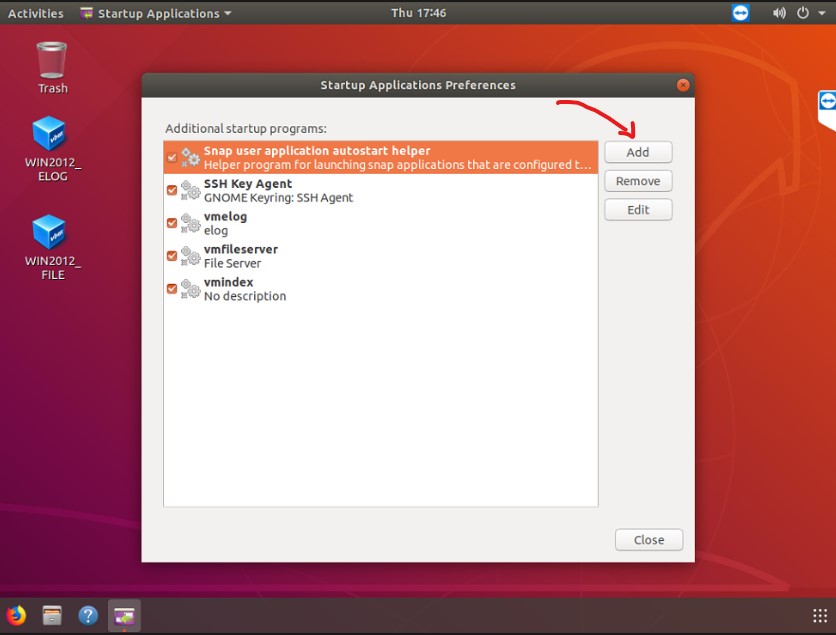Image resolution: width=836 pixels, height=635 pixels.
Task: Expand the system menu arrow by power icon
Action: tap(820, 13)
